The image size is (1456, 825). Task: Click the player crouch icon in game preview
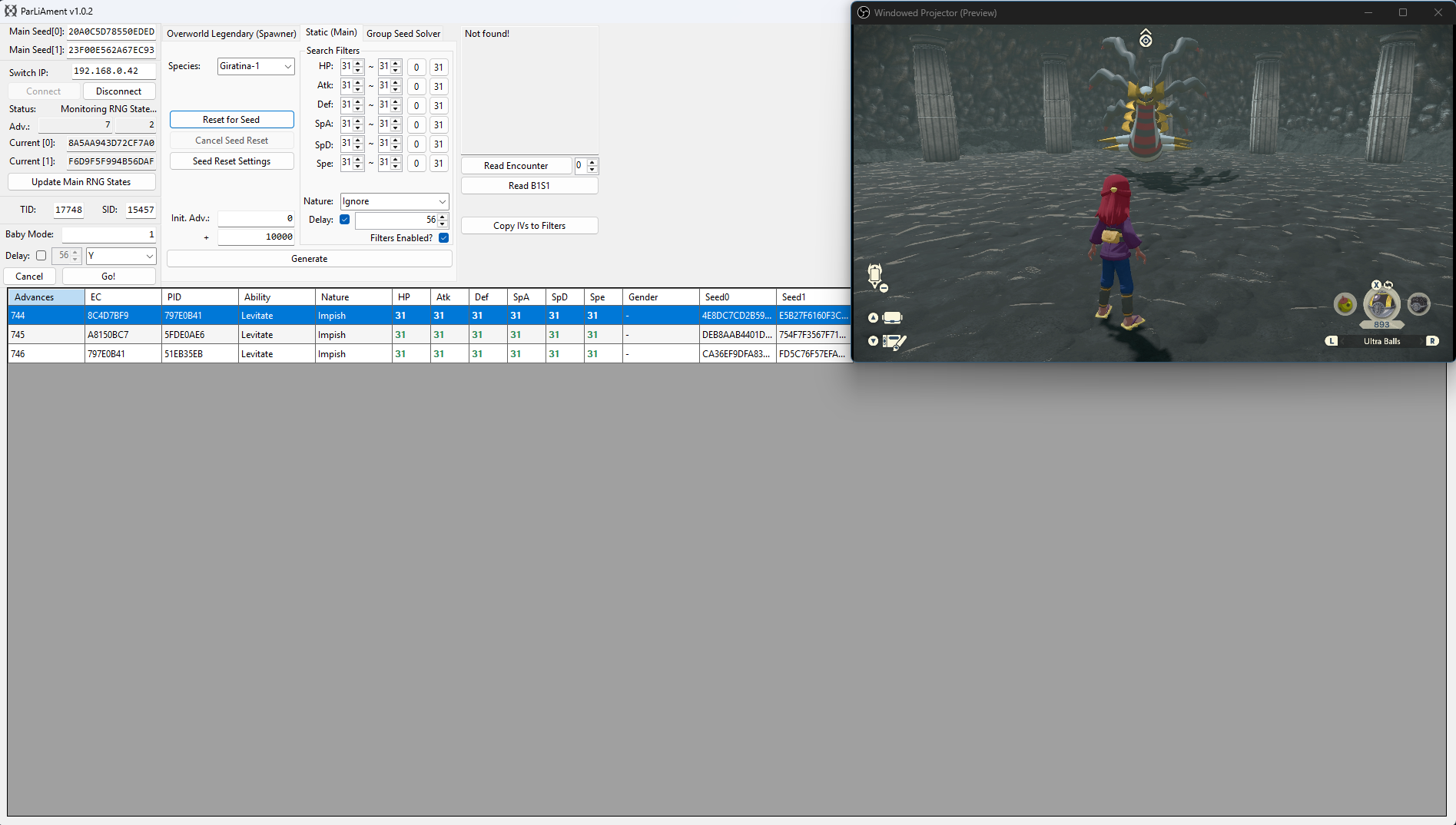click(x=875, y=276)
